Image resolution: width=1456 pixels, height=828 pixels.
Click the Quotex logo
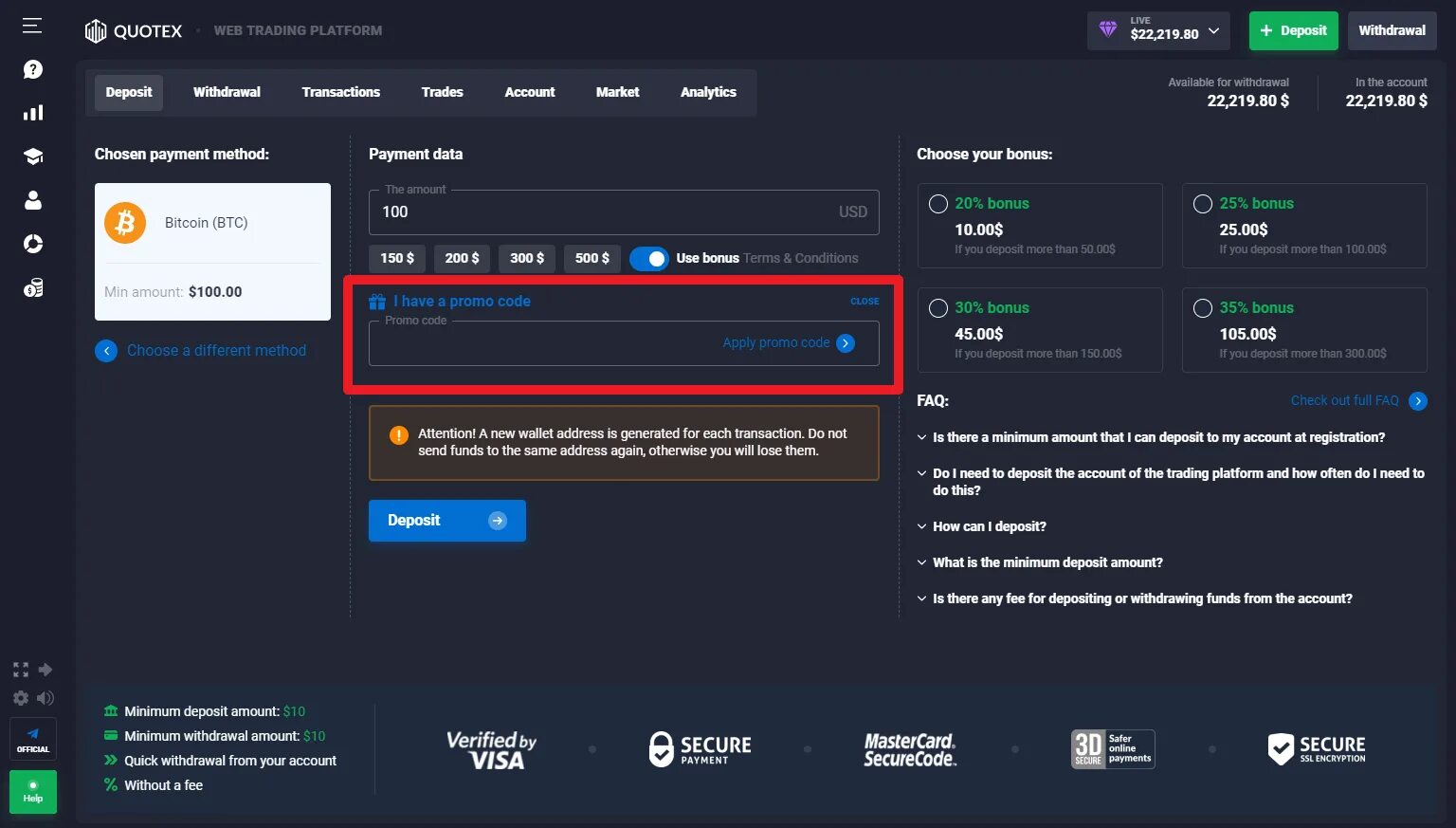point(134,31)
